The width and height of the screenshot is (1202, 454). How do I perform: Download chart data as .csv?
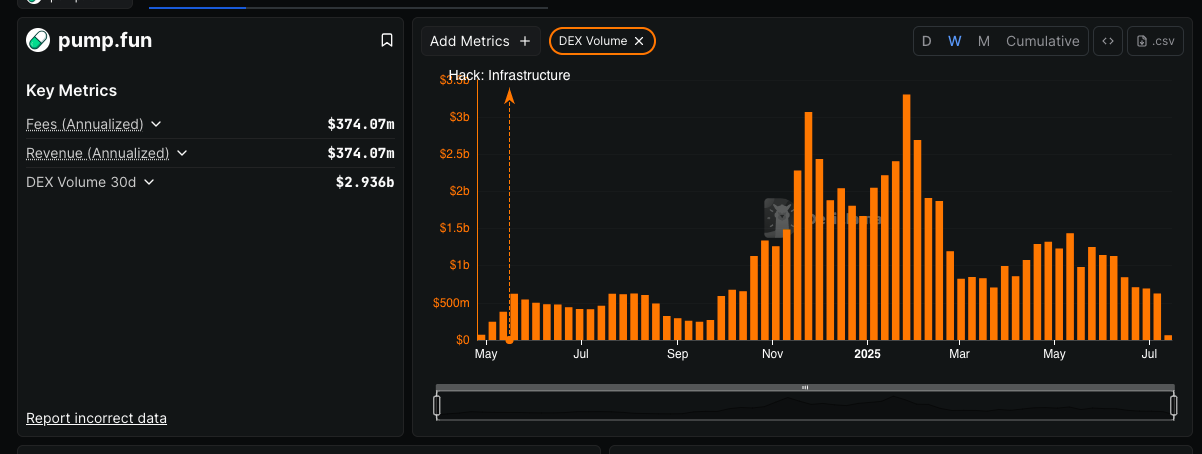point(1155,41)
